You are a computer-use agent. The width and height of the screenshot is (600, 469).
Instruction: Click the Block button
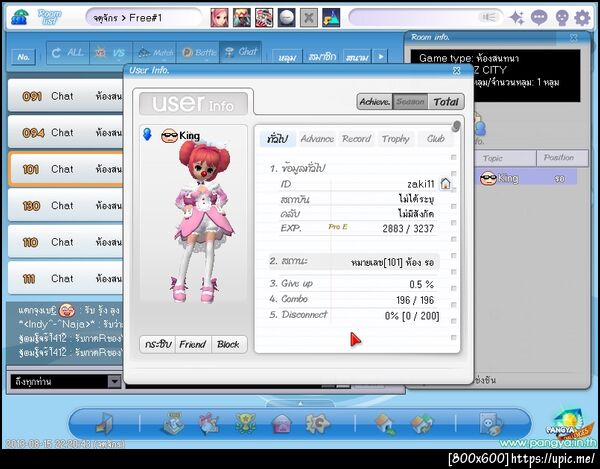(228, 344)
